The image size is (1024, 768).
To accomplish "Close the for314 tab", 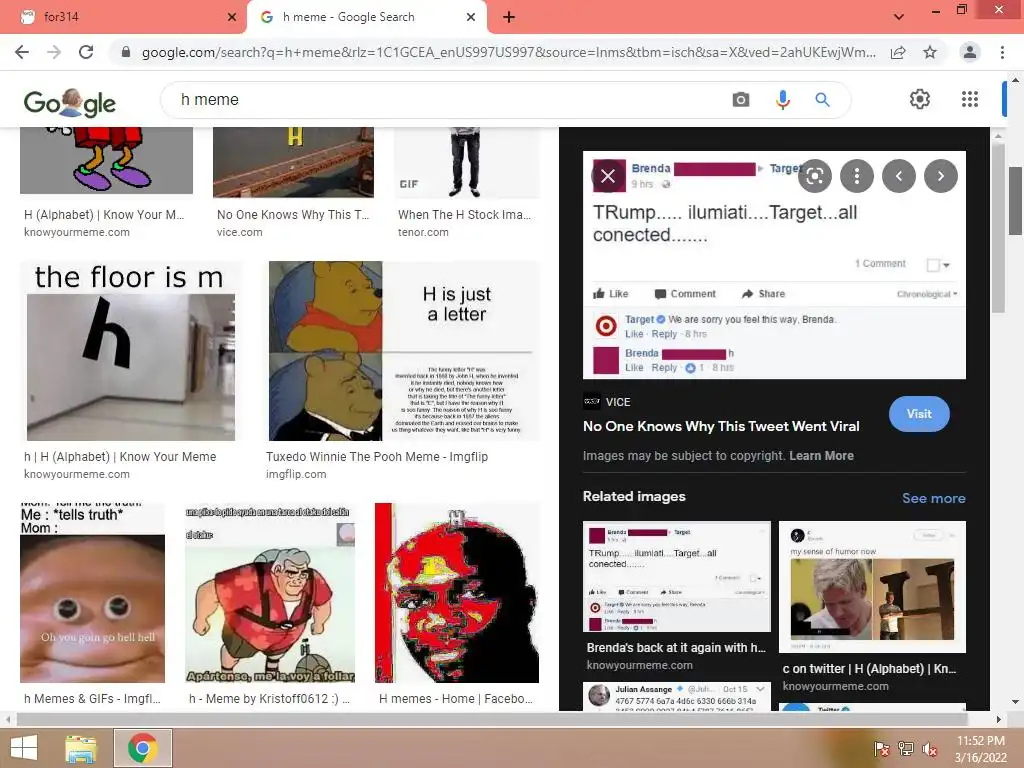I will (x=232, y=17).
